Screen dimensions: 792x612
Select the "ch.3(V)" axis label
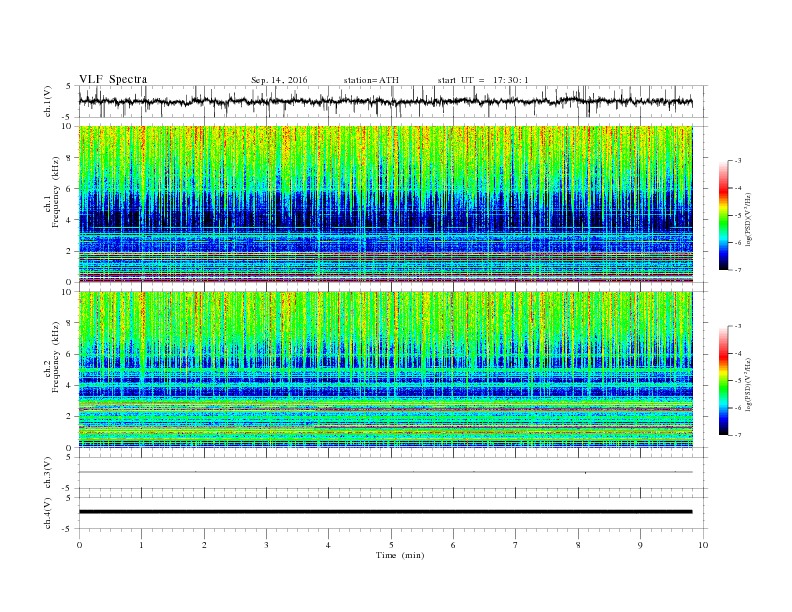coord(48,473)
